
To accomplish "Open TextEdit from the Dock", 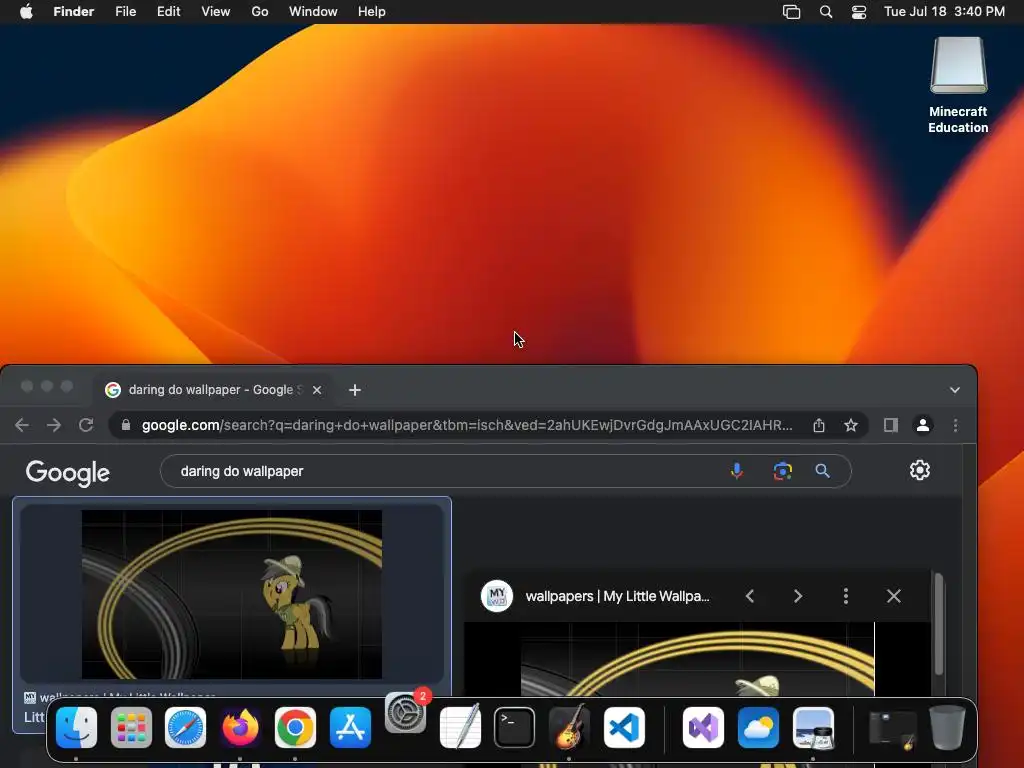I will [460, 726].
